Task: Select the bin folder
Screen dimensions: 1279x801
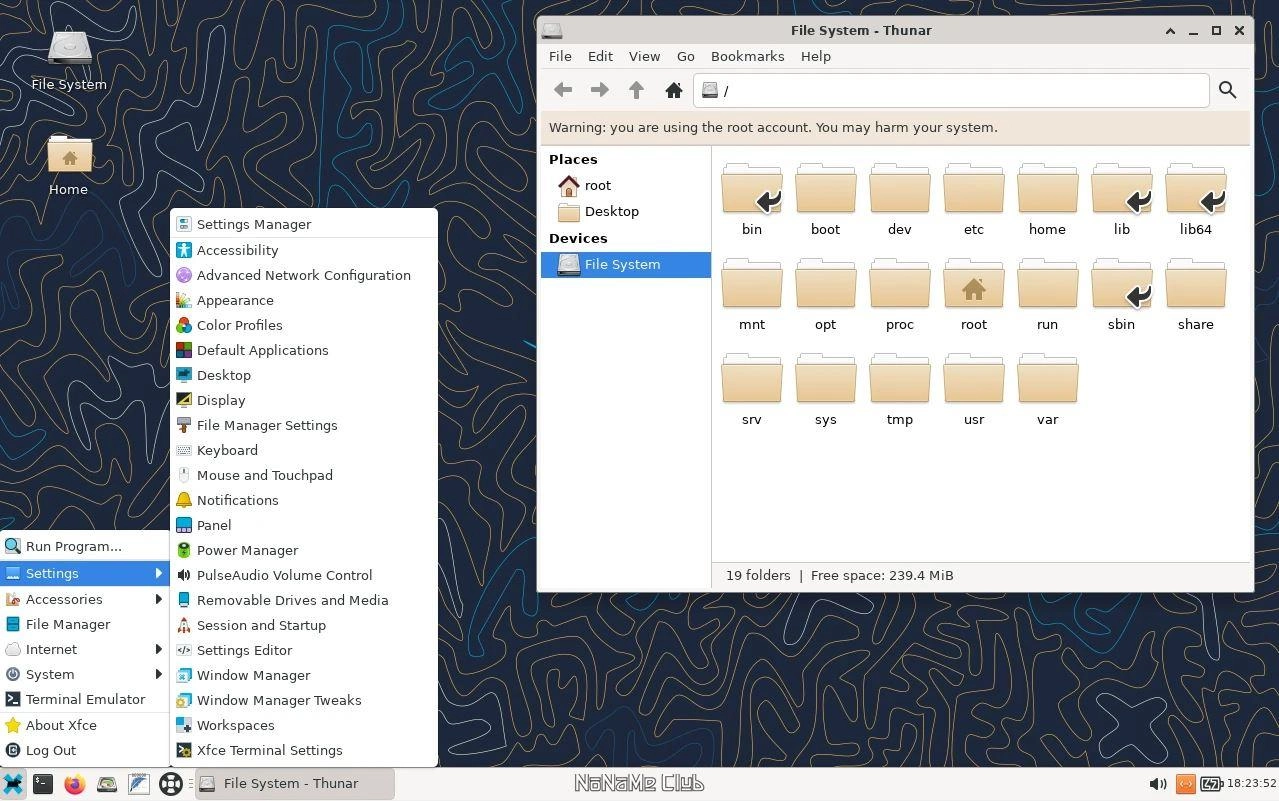Action: point(752,200)
